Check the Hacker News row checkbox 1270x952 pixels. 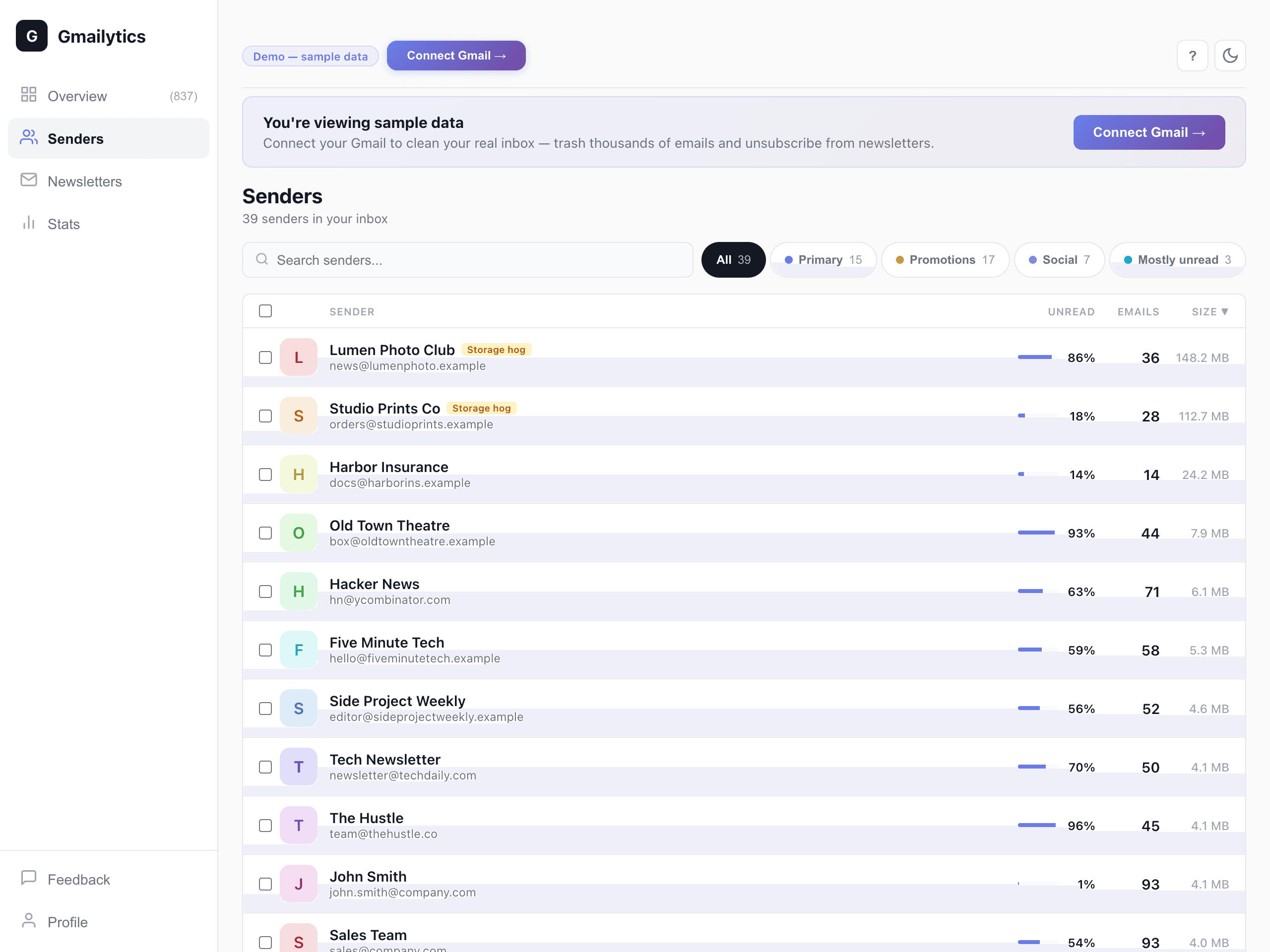point(265,592)
